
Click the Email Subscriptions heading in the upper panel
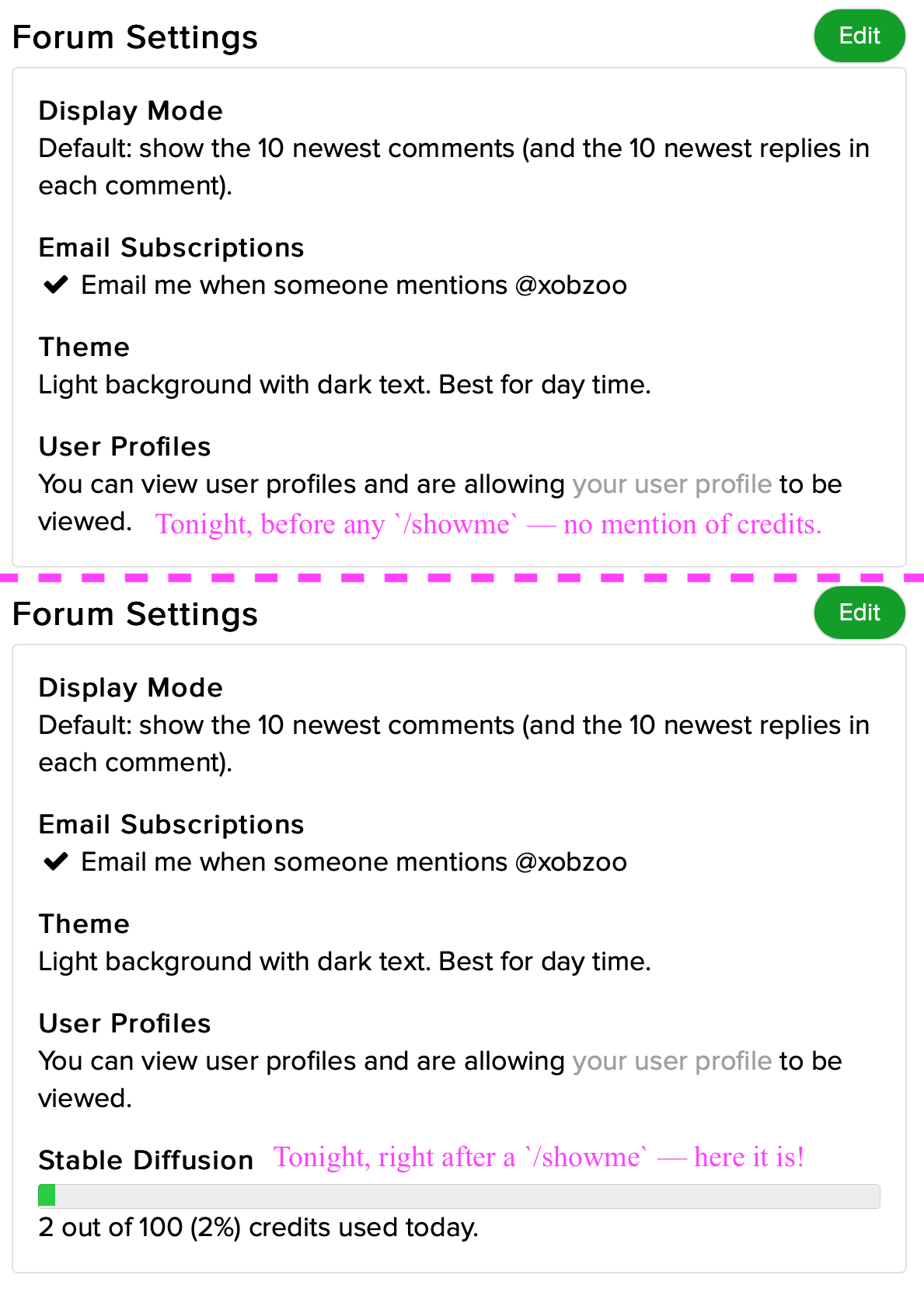pos(171,248)
